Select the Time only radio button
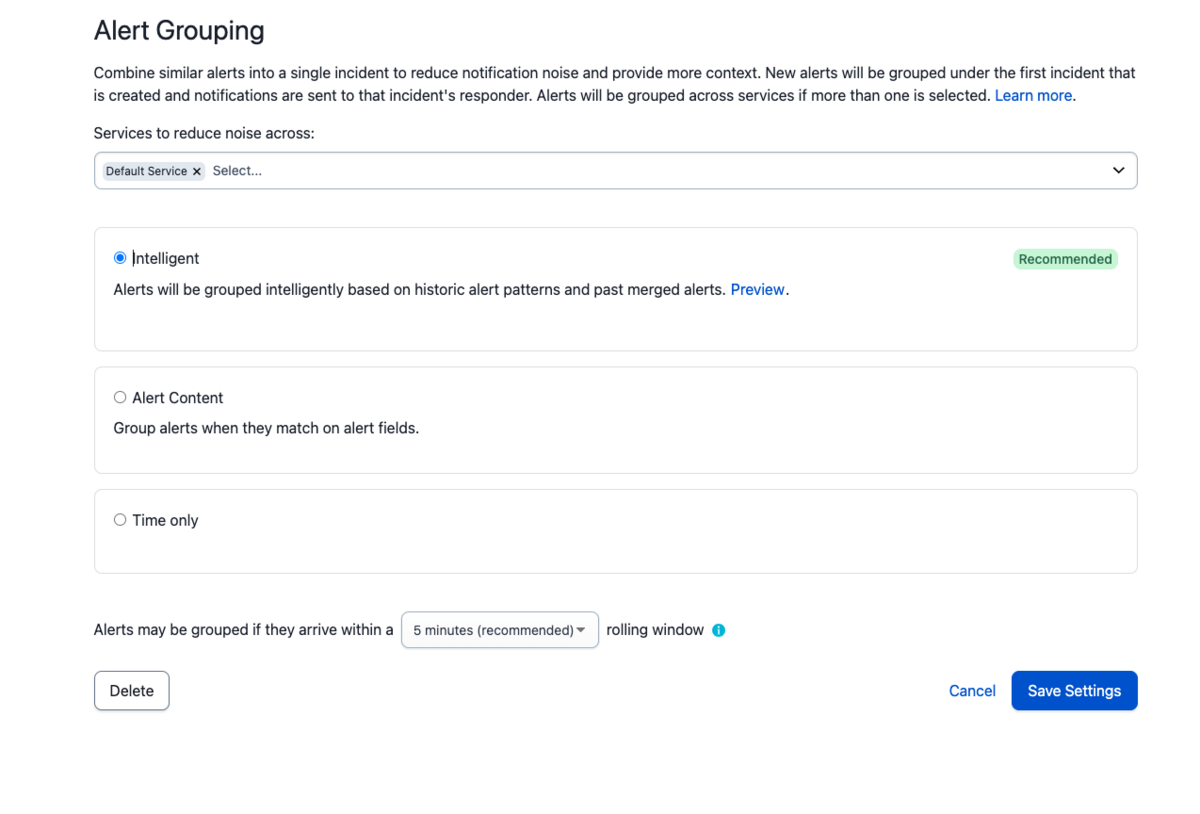Viewport: 1200px width, 814px height. point(120,520)
